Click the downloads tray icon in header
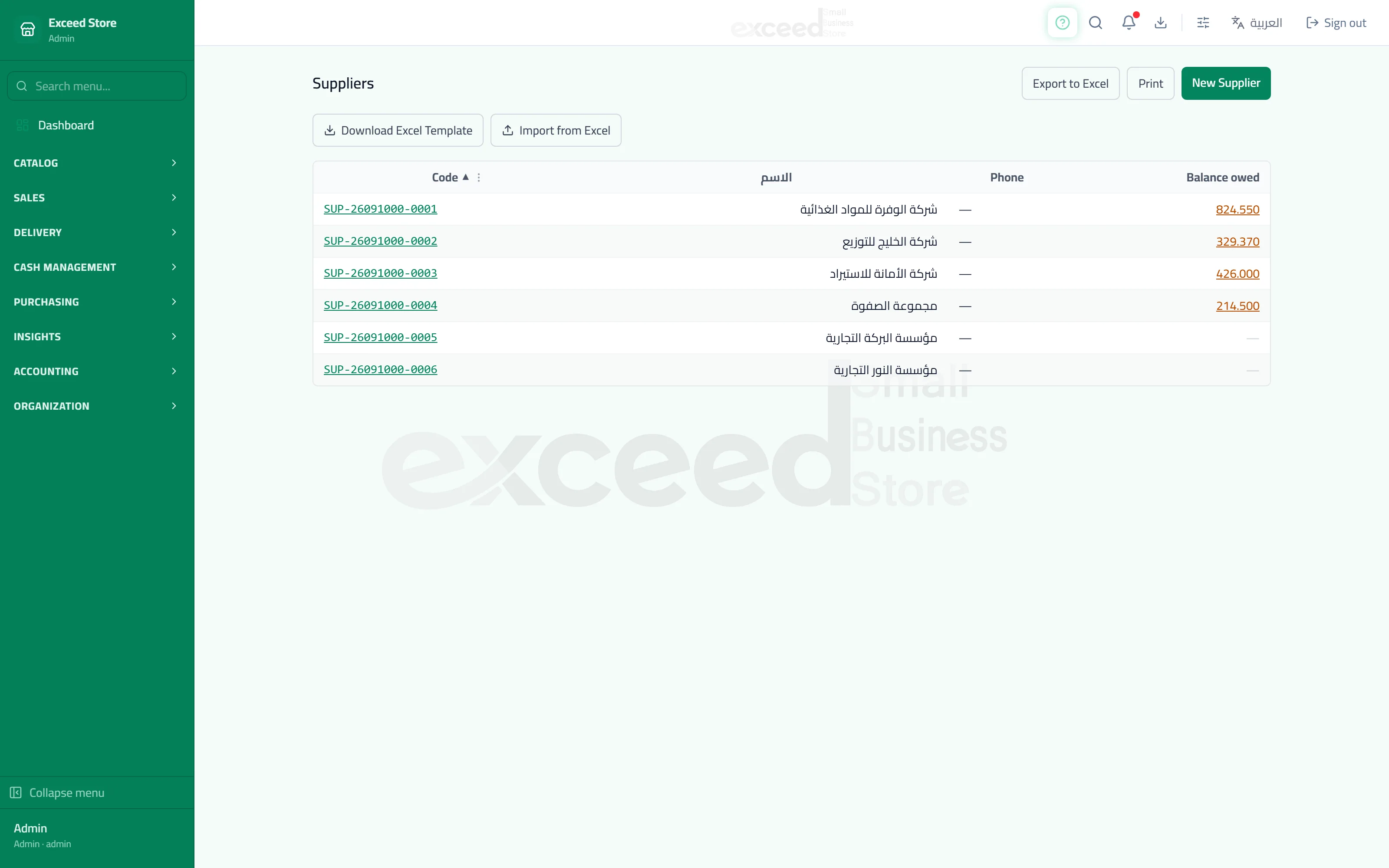Viewport: 1389px width, 868px height. click(1161, 23)
